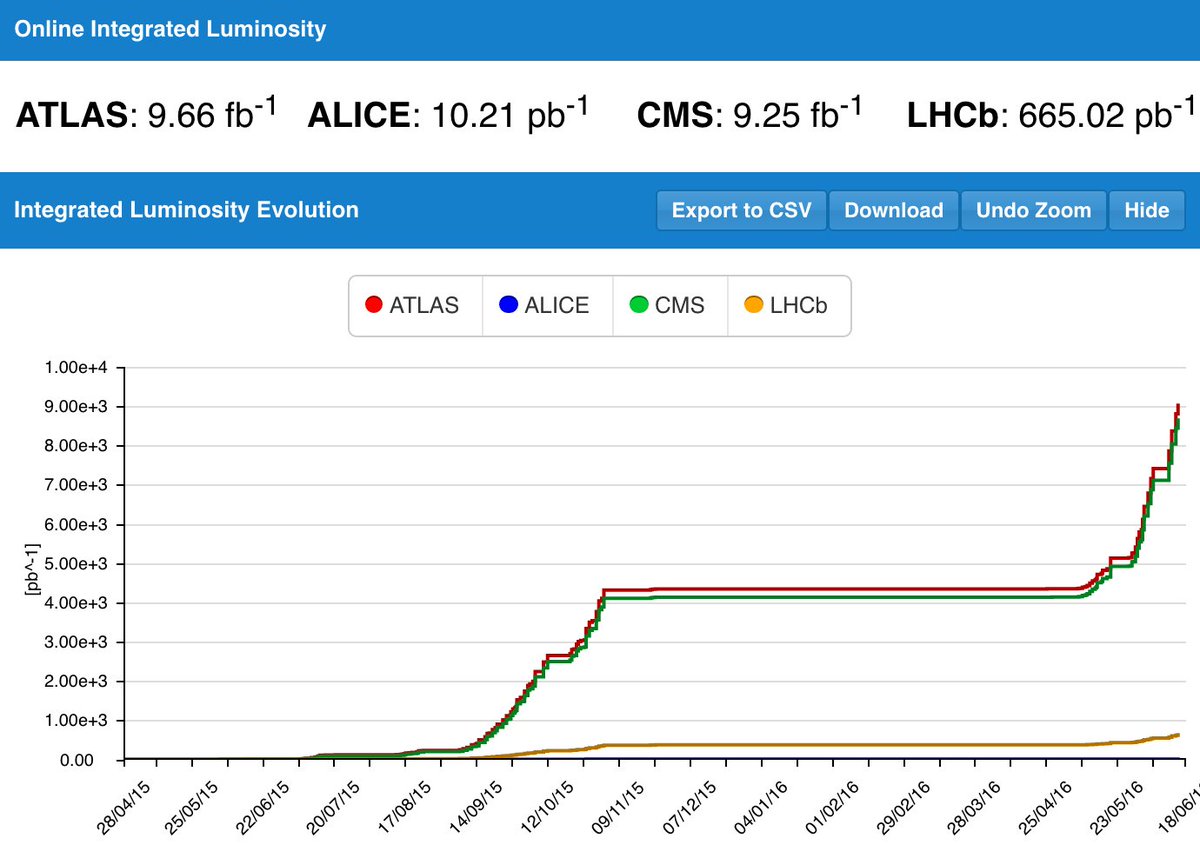Toggle the ALICE series in legend
The height and width of the screenshot is (845, 1200).
click(x=547, y=306)
